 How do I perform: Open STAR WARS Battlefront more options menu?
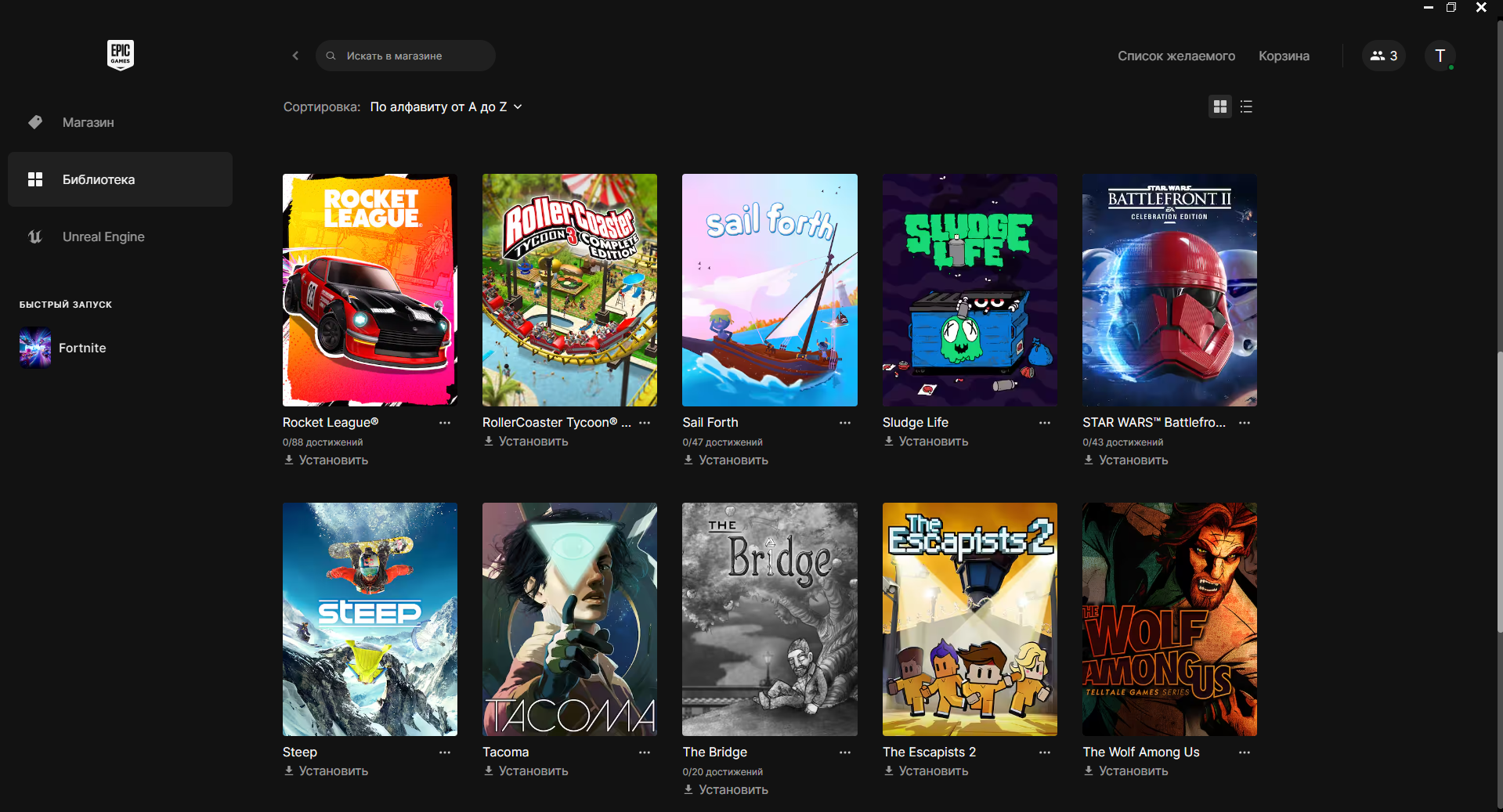1245,423
